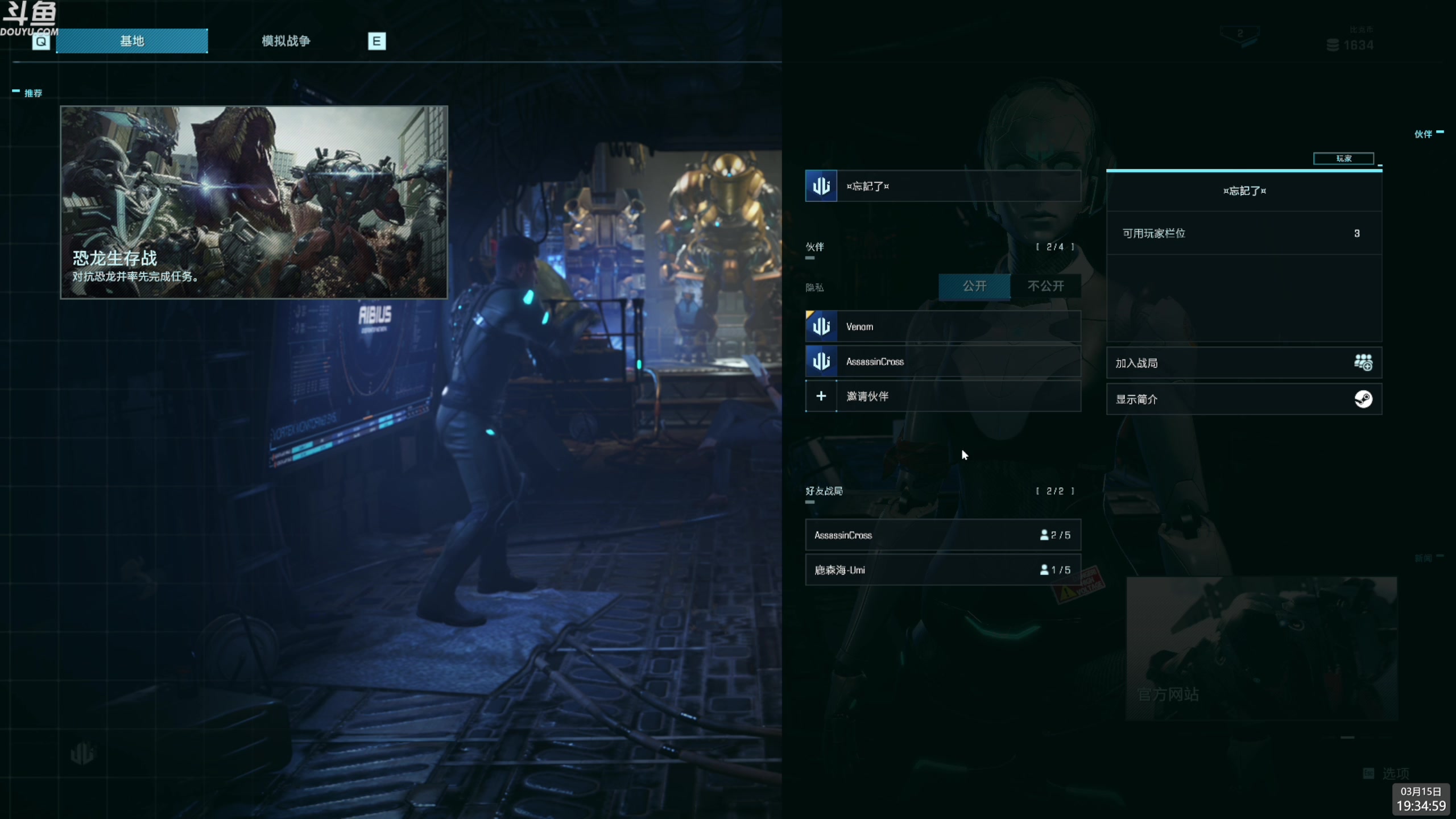Select the 玩家 tab in partner panel

[1343, 159]
